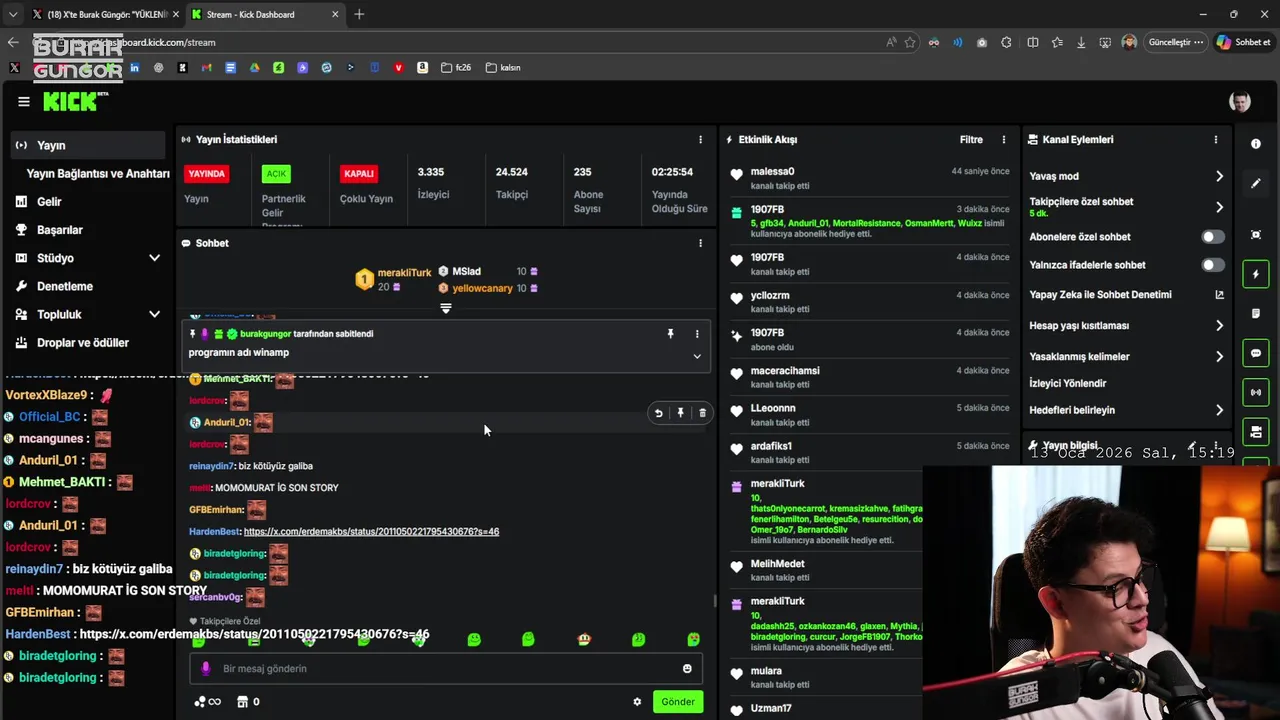The height and width of the screenshot is (720, 1280).
Task: Click browser back arrow
Action: (x=12, y=42)
